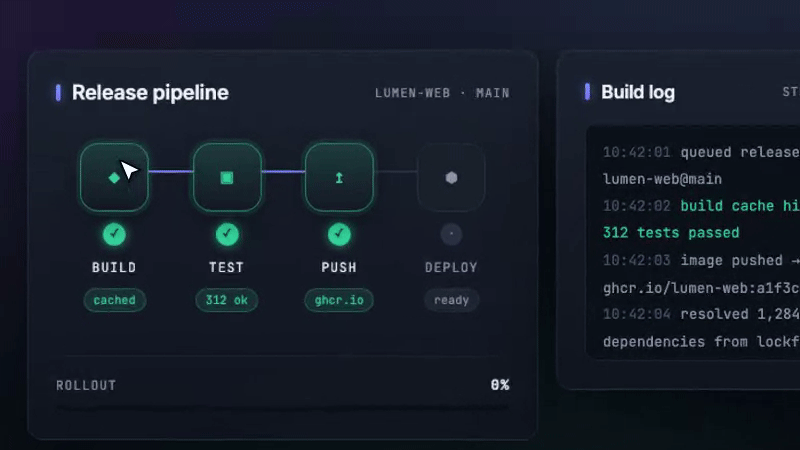
Task: Click the 'cached' status pill
Action: click(x=115, y=300)
